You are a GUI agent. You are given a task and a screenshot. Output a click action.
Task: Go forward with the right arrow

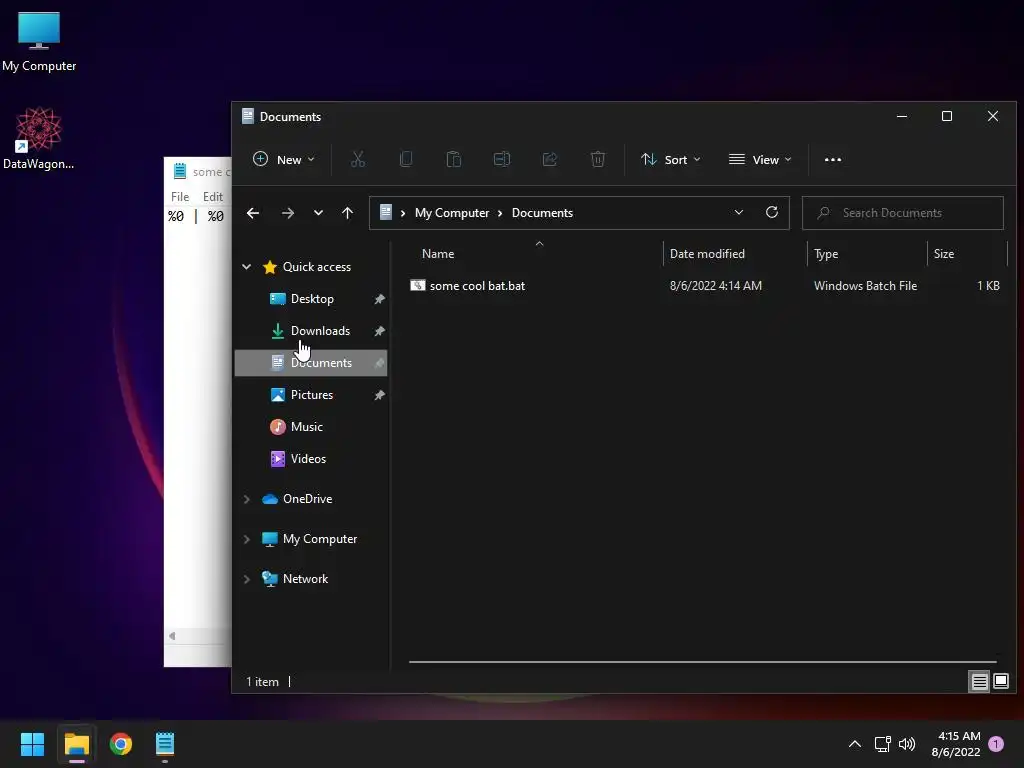(x=287, y=213)
